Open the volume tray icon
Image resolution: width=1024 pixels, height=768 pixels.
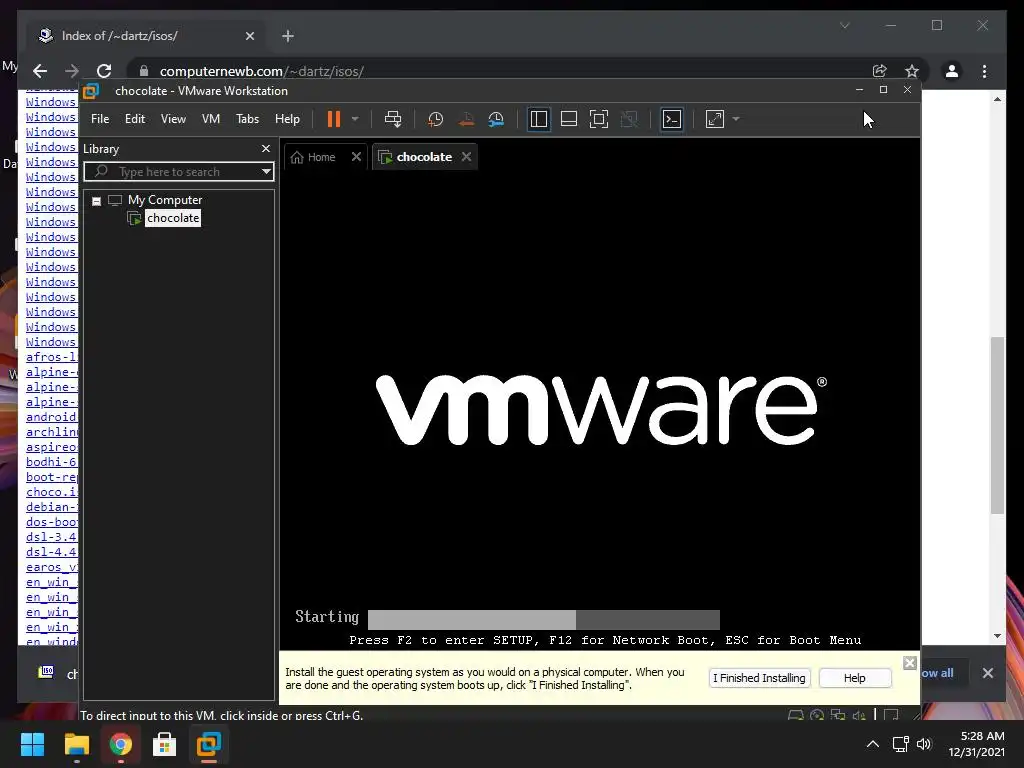(x=923, y=744)
